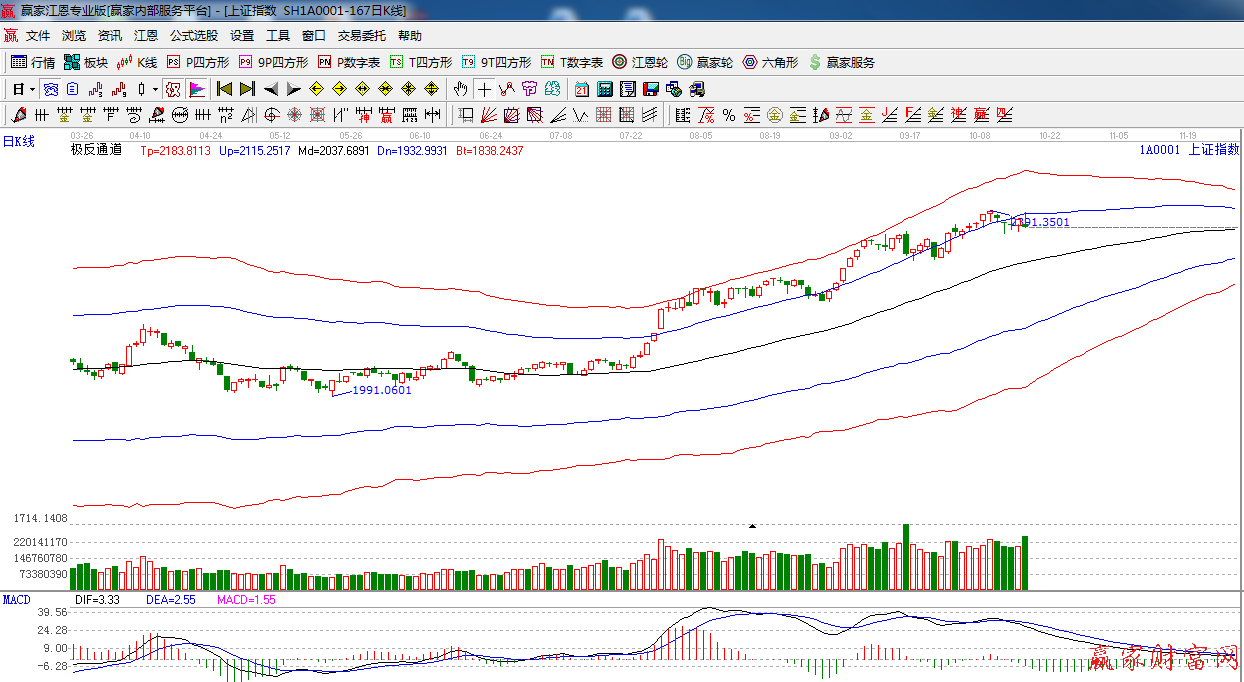
Task: Open the 江恩 menu
Action: (146, 36)
